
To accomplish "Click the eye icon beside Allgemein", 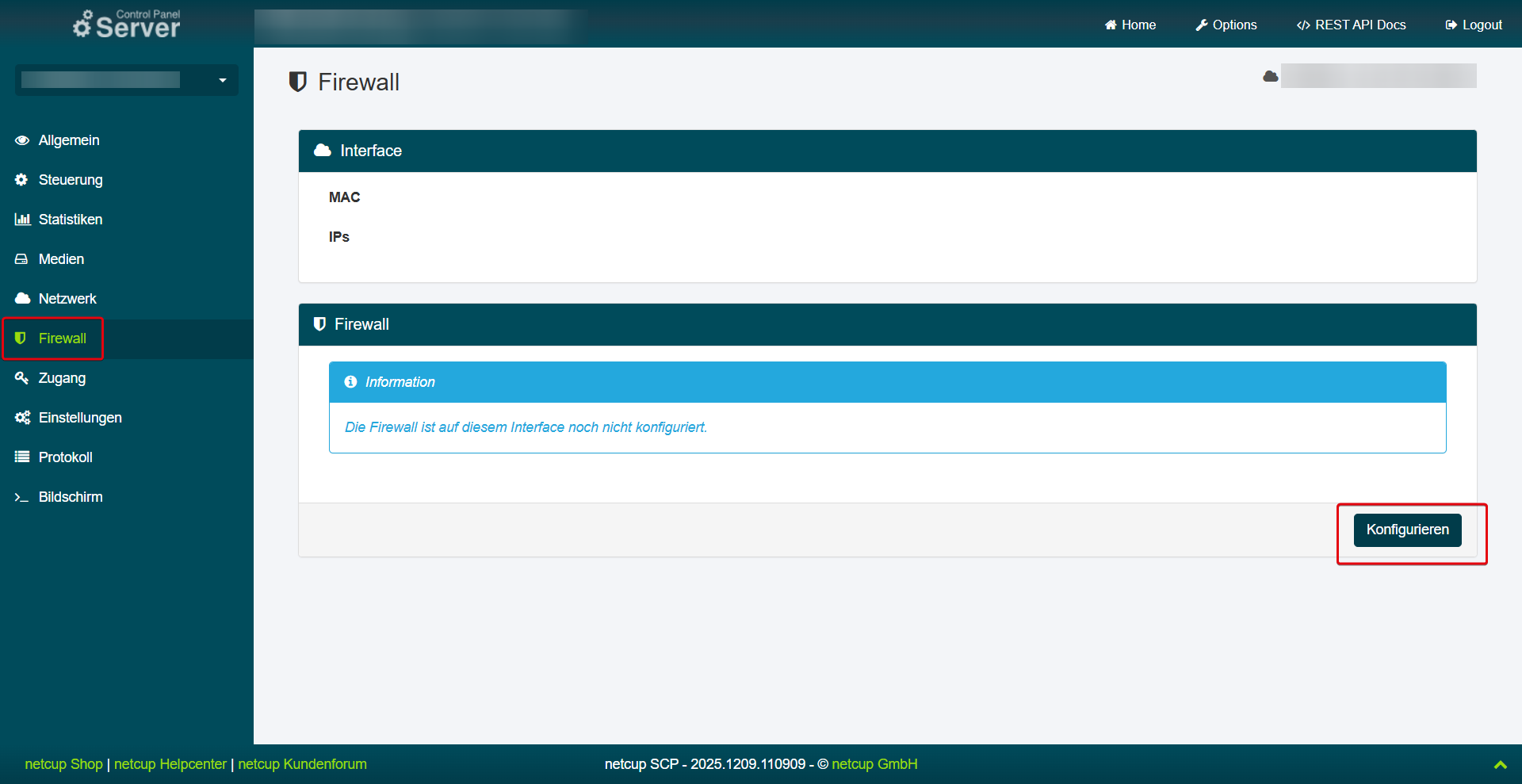I will (22, 140).
